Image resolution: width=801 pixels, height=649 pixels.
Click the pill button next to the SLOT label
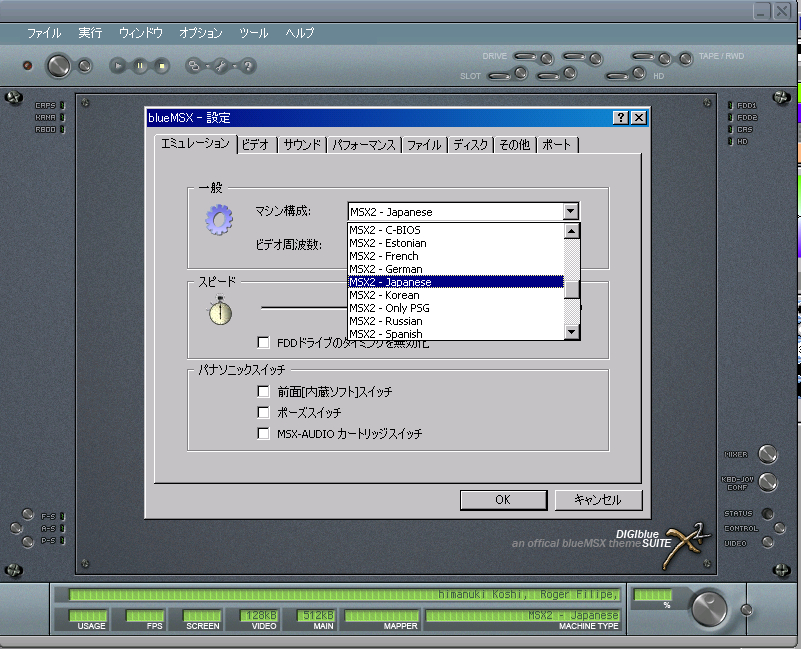pyautogui.click(x=499, y=76)
